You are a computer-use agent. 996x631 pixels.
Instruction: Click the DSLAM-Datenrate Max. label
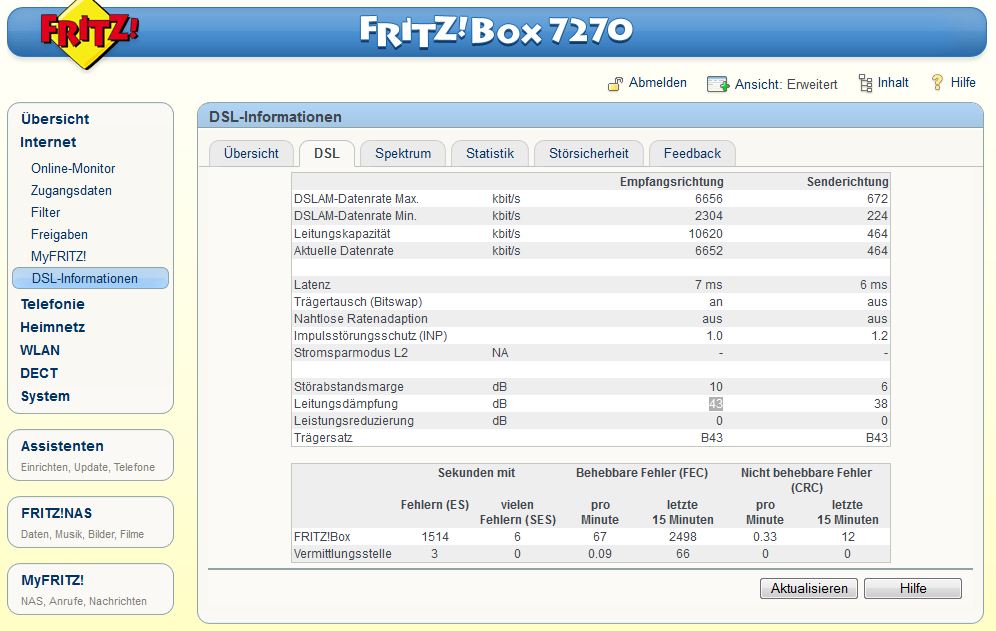tap(356, 199)
